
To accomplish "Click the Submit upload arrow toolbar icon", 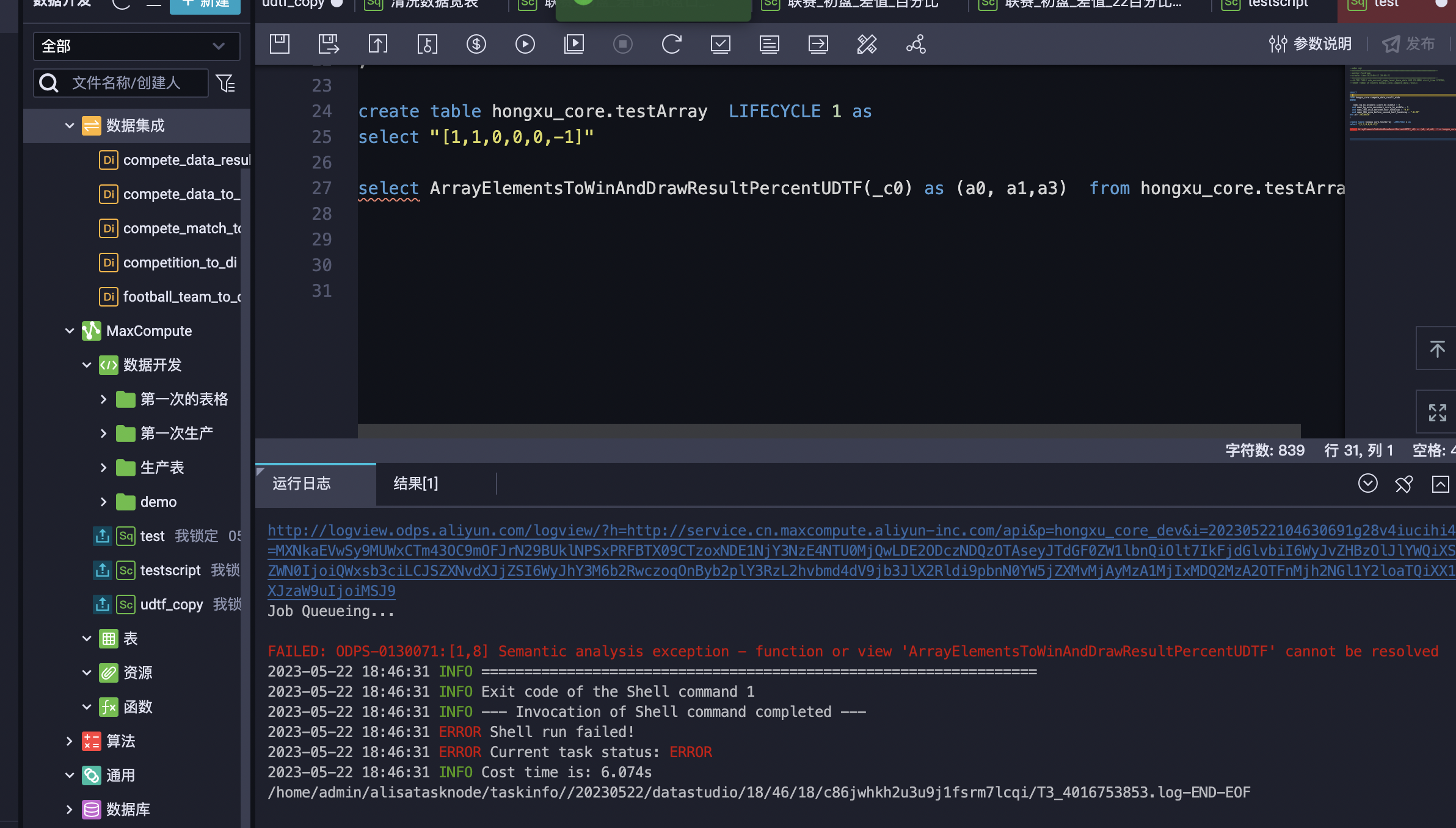I will 378,44.
